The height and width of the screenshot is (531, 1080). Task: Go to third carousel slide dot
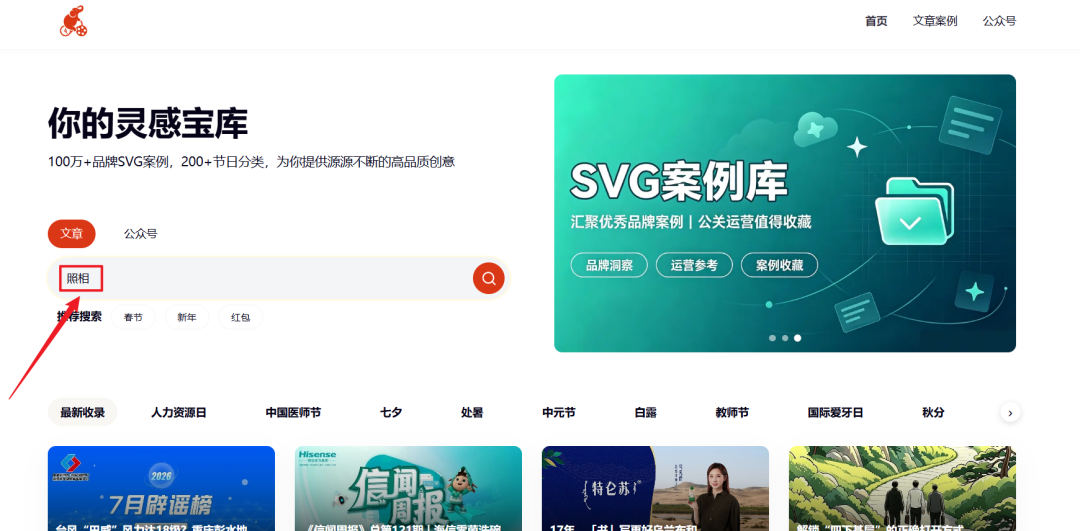[x=798, y=338]
